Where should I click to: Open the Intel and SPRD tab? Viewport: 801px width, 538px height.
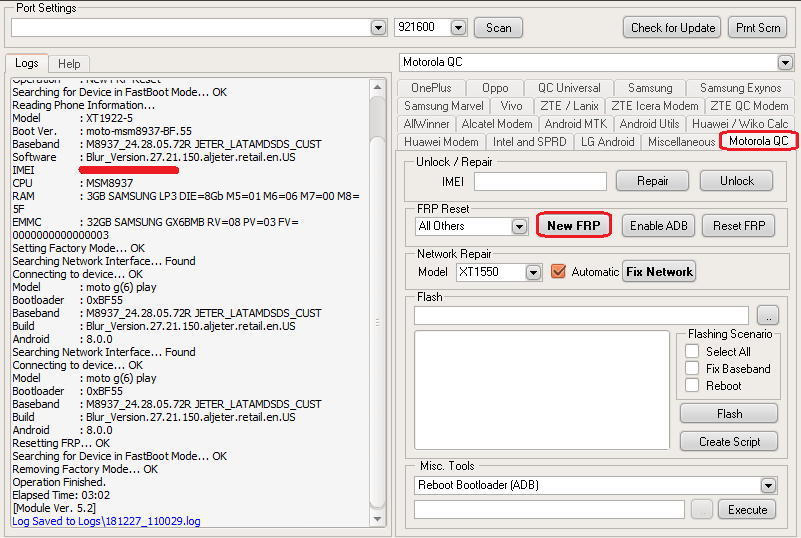pos(529,142)
